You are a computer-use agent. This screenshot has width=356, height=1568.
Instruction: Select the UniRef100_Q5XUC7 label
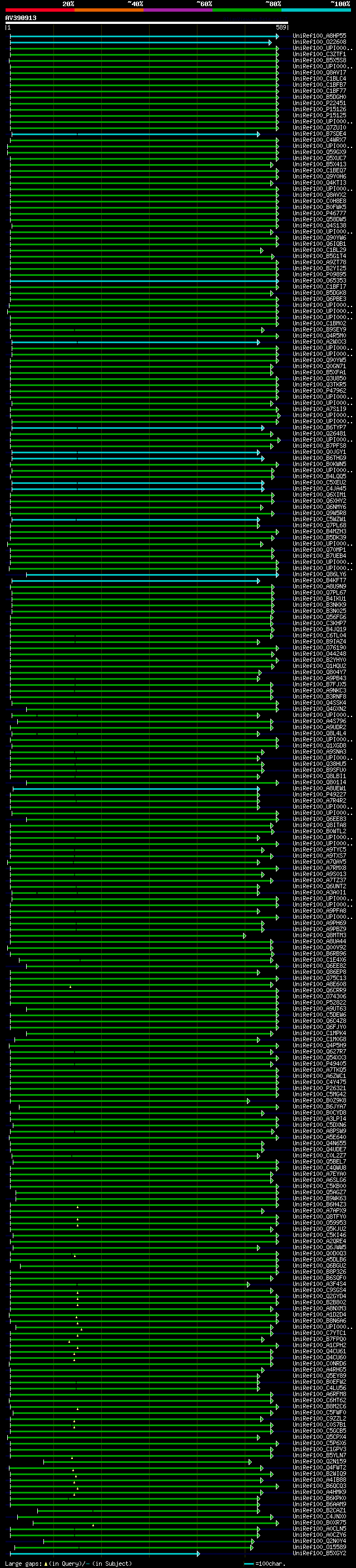coord(319,159)
